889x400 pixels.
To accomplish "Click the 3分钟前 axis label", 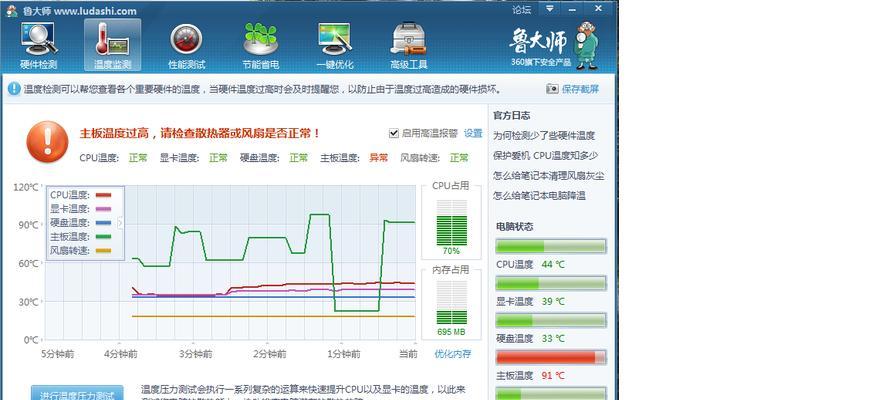I will 196,354.
